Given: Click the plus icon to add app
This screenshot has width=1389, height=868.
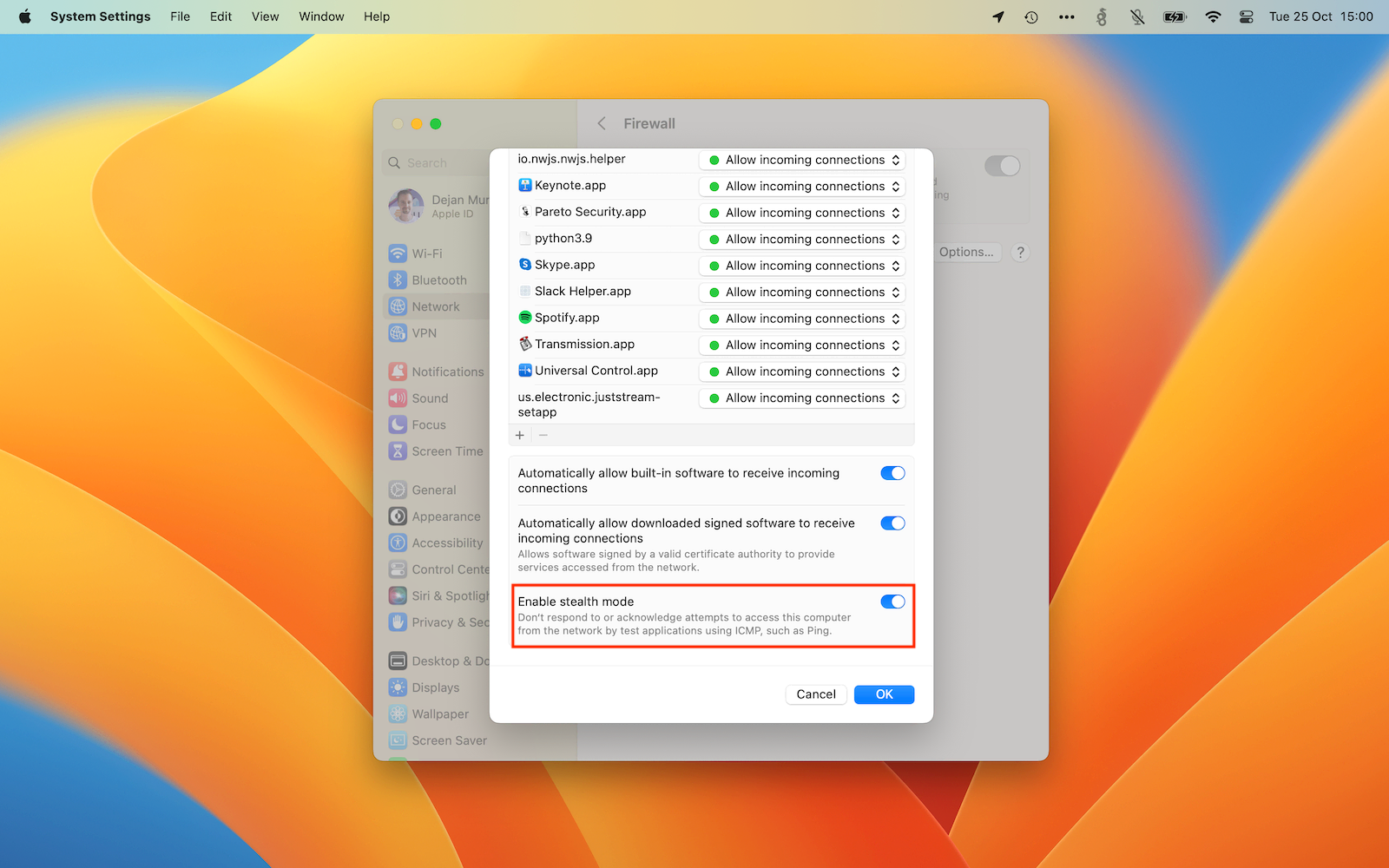Looking at the screenshot, I should 520,435.
